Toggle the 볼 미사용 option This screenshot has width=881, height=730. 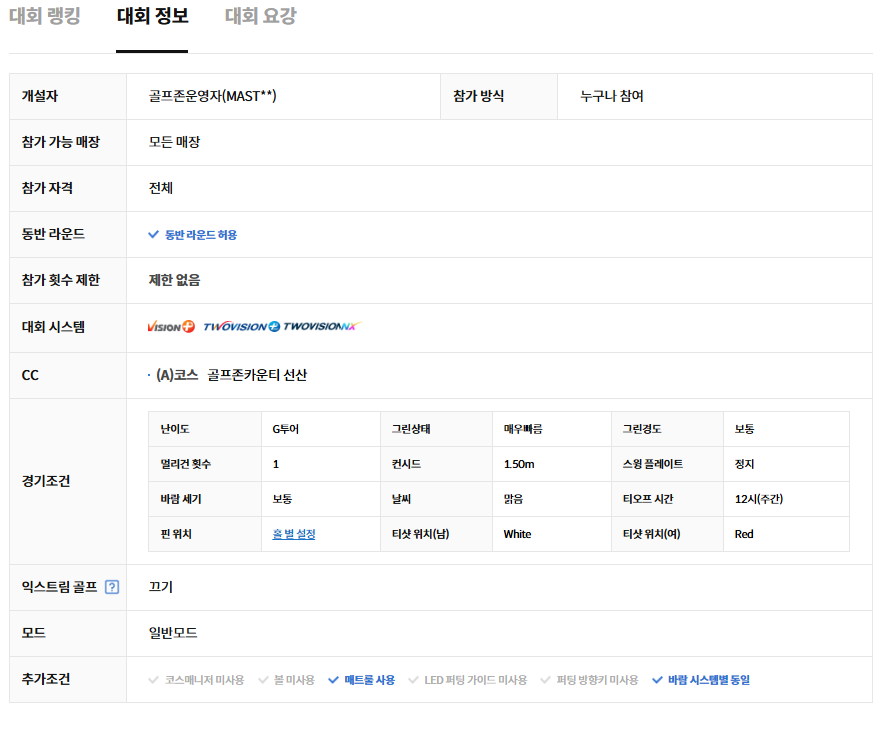(286, 680)
